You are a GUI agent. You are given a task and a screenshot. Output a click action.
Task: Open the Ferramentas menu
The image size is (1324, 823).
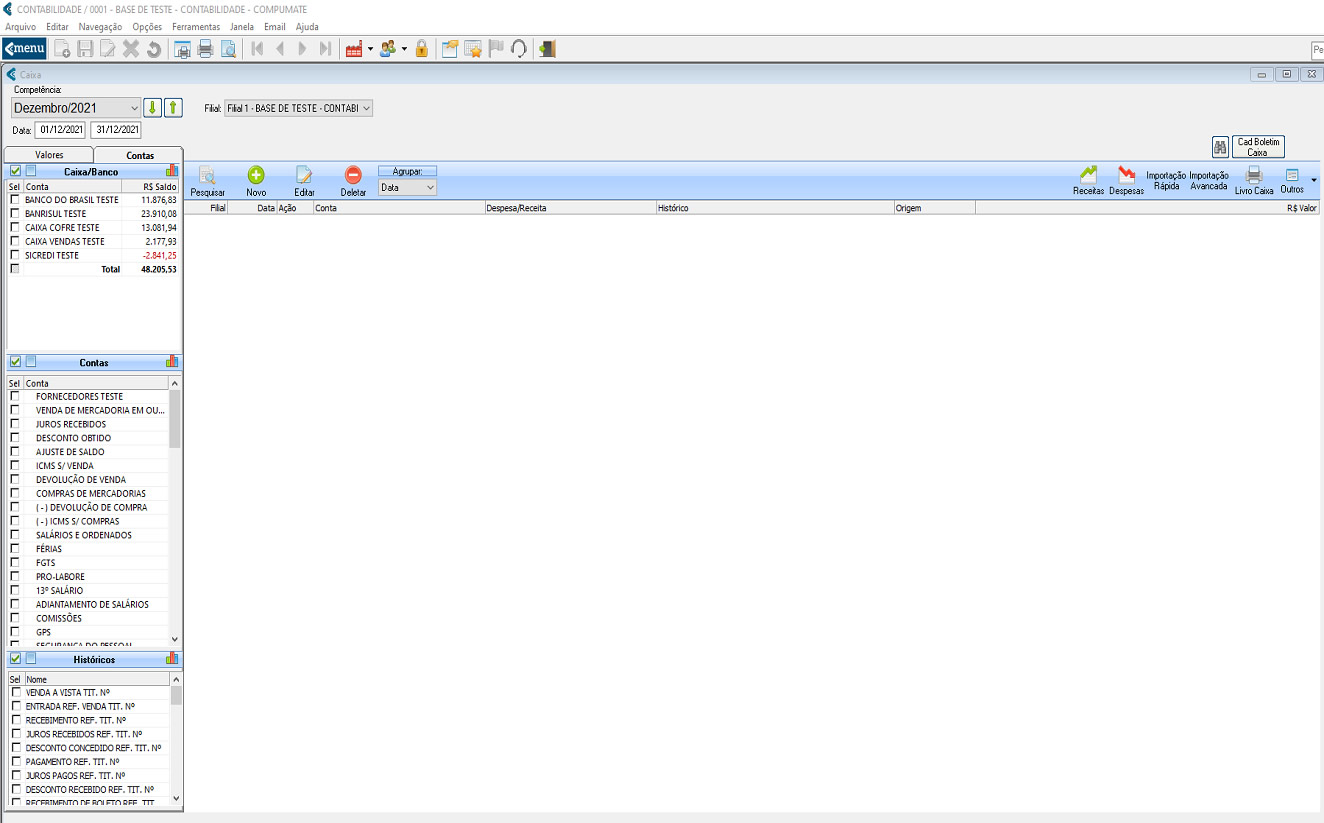(196, 26)
